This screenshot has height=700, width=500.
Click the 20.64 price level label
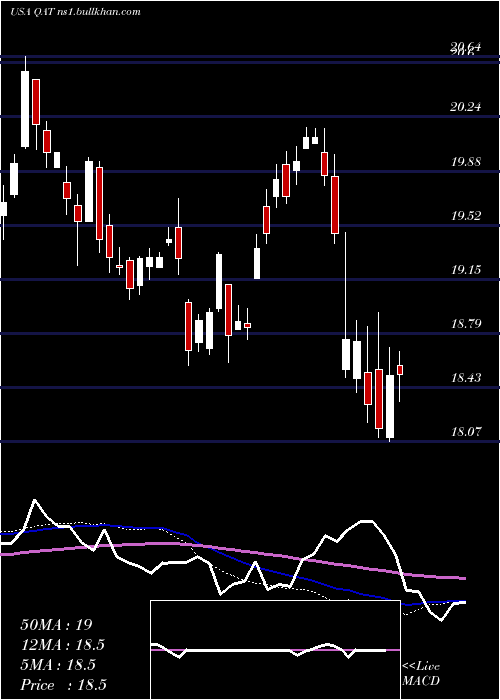pyautogui.click(x=466, y=46)
